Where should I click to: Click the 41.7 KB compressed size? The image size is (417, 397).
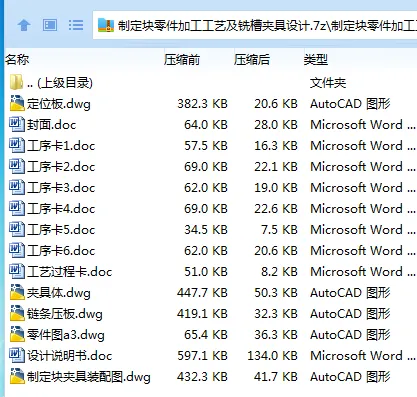pyautogui.click(x=276, y=377)
